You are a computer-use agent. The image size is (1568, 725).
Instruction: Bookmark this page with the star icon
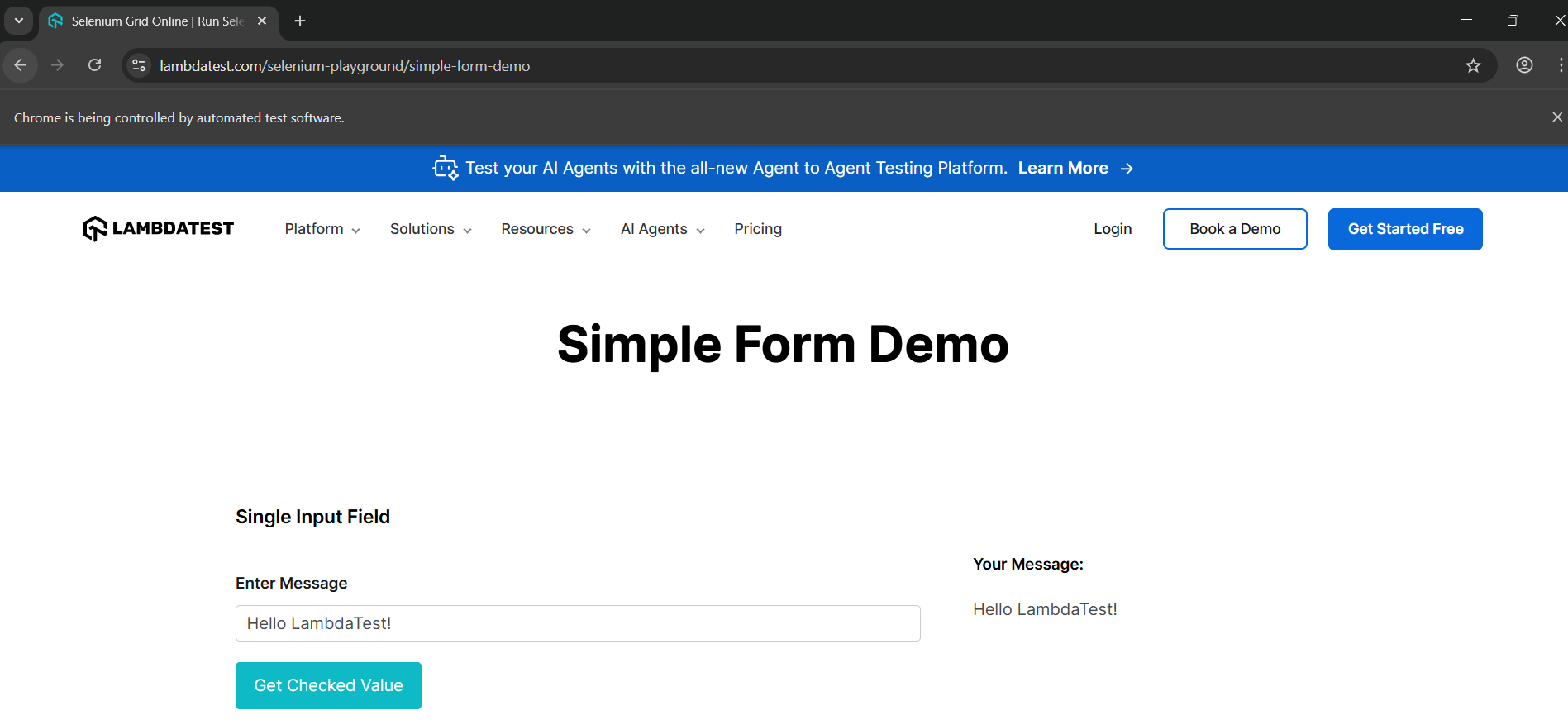[x=1473, y=65]
